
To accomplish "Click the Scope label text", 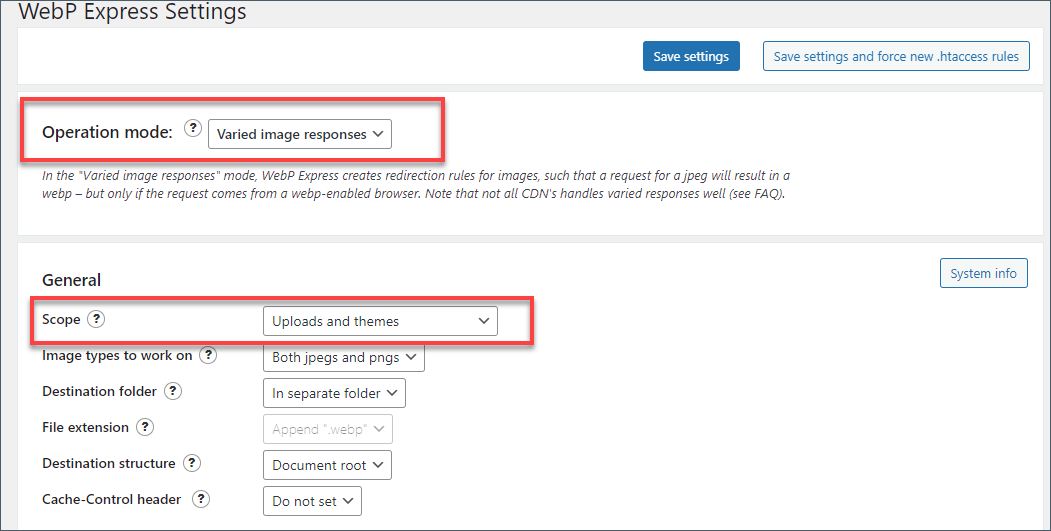I will [x=61, y=319].
